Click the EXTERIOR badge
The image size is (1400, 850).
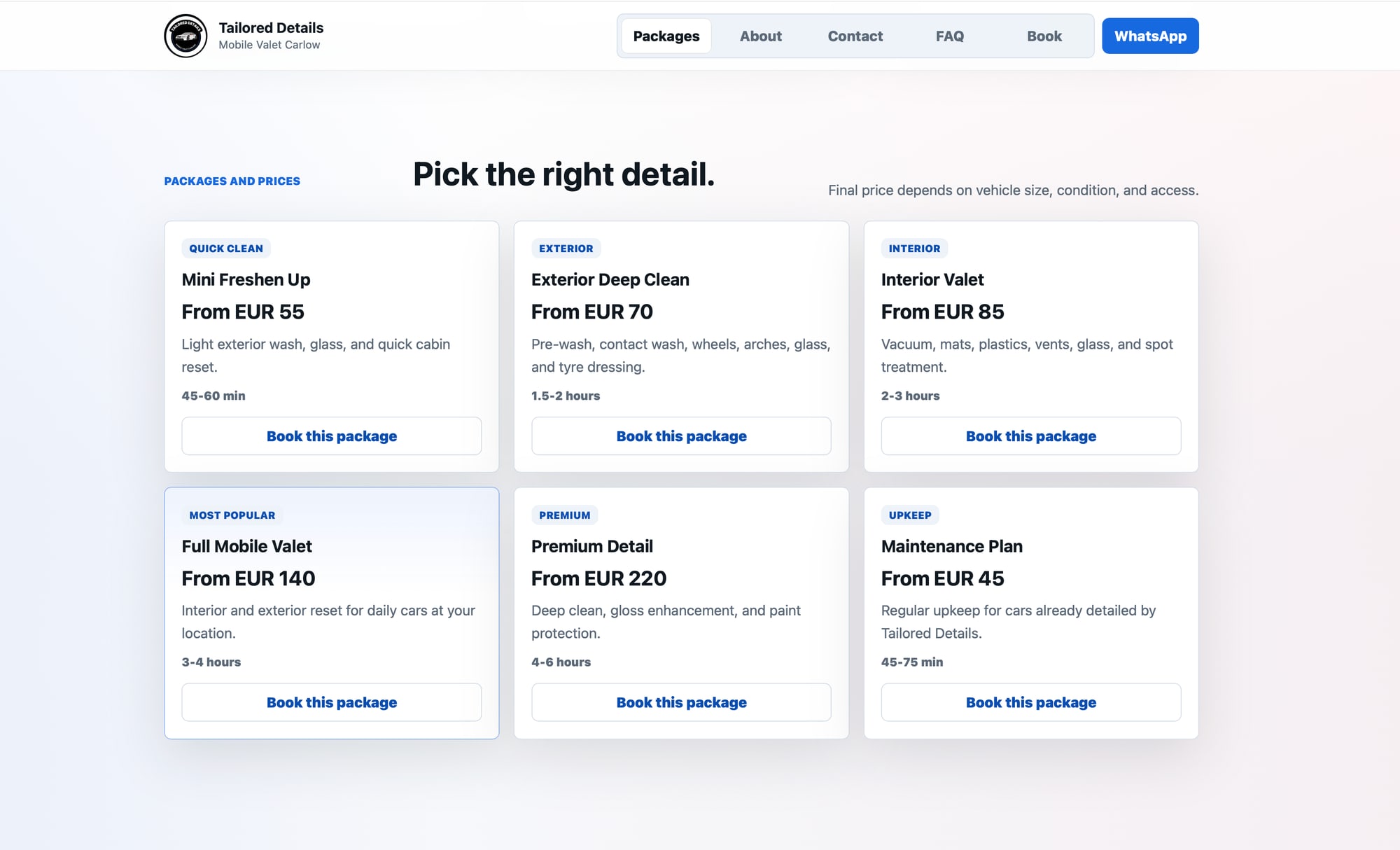pyautogui.click(x=566, y=249)
